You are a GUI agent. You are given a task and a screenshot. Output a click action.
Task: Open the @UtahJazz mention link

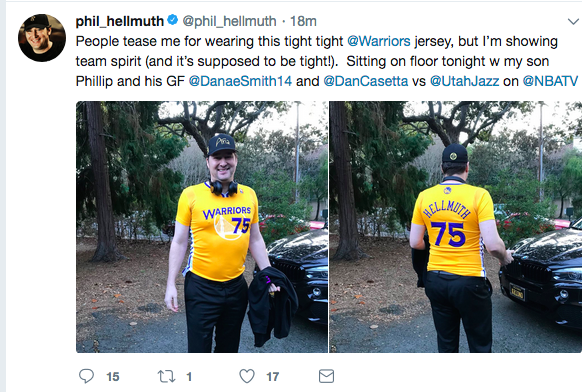coord(464,81)
